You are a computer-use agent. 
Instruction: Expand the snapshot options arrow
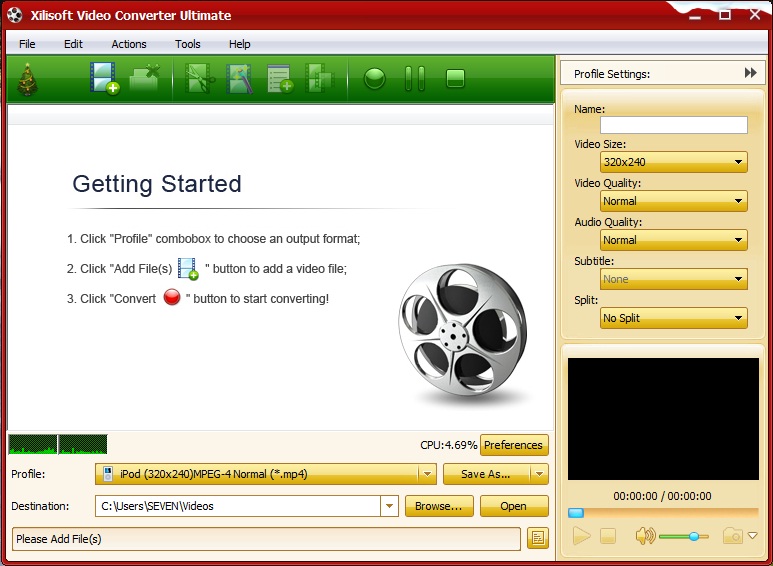pyautogui.click(x=752, y=535)
